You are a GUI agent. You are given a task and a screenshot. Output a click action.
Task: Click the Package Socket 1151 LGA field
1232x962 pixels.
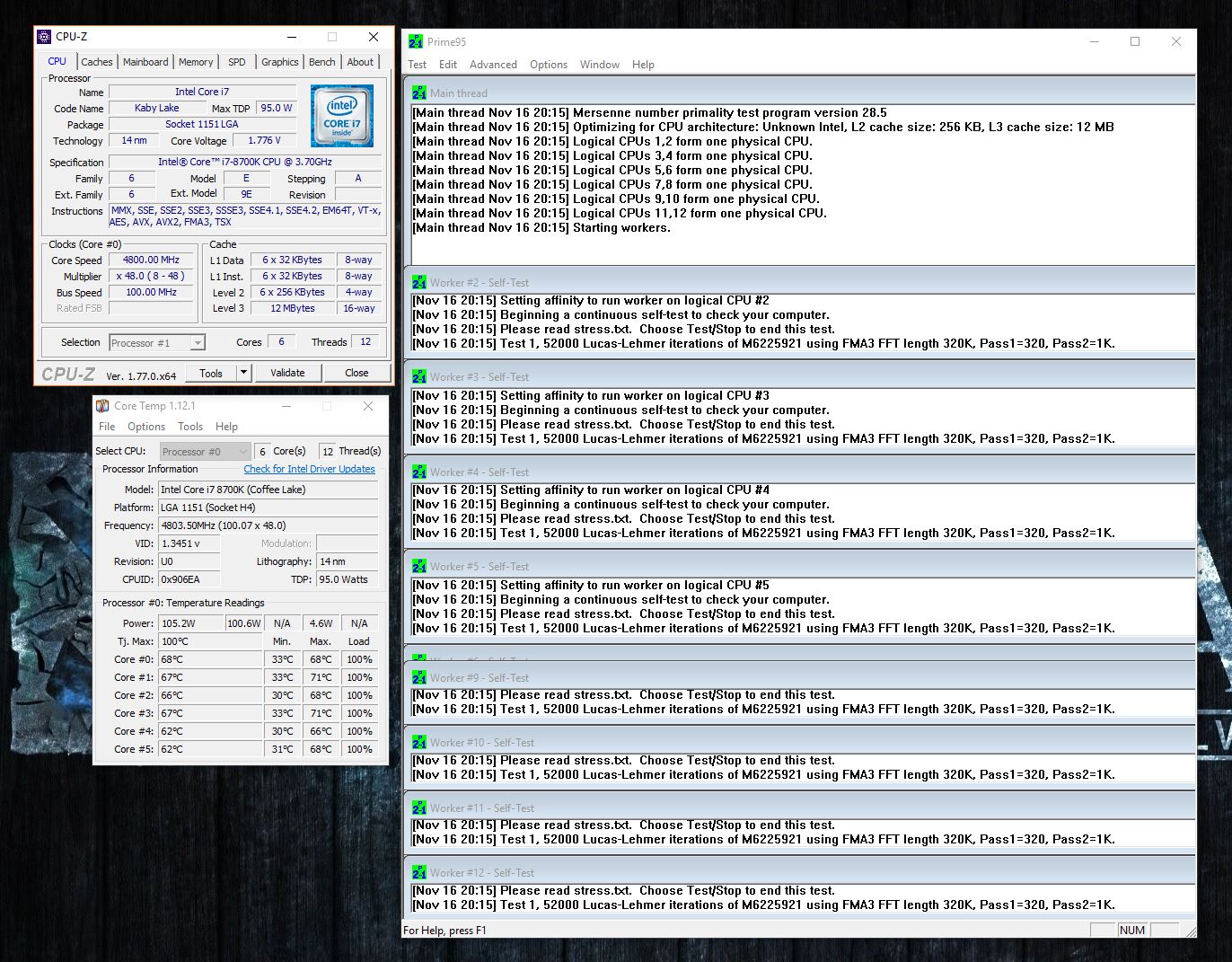(202, 125)
